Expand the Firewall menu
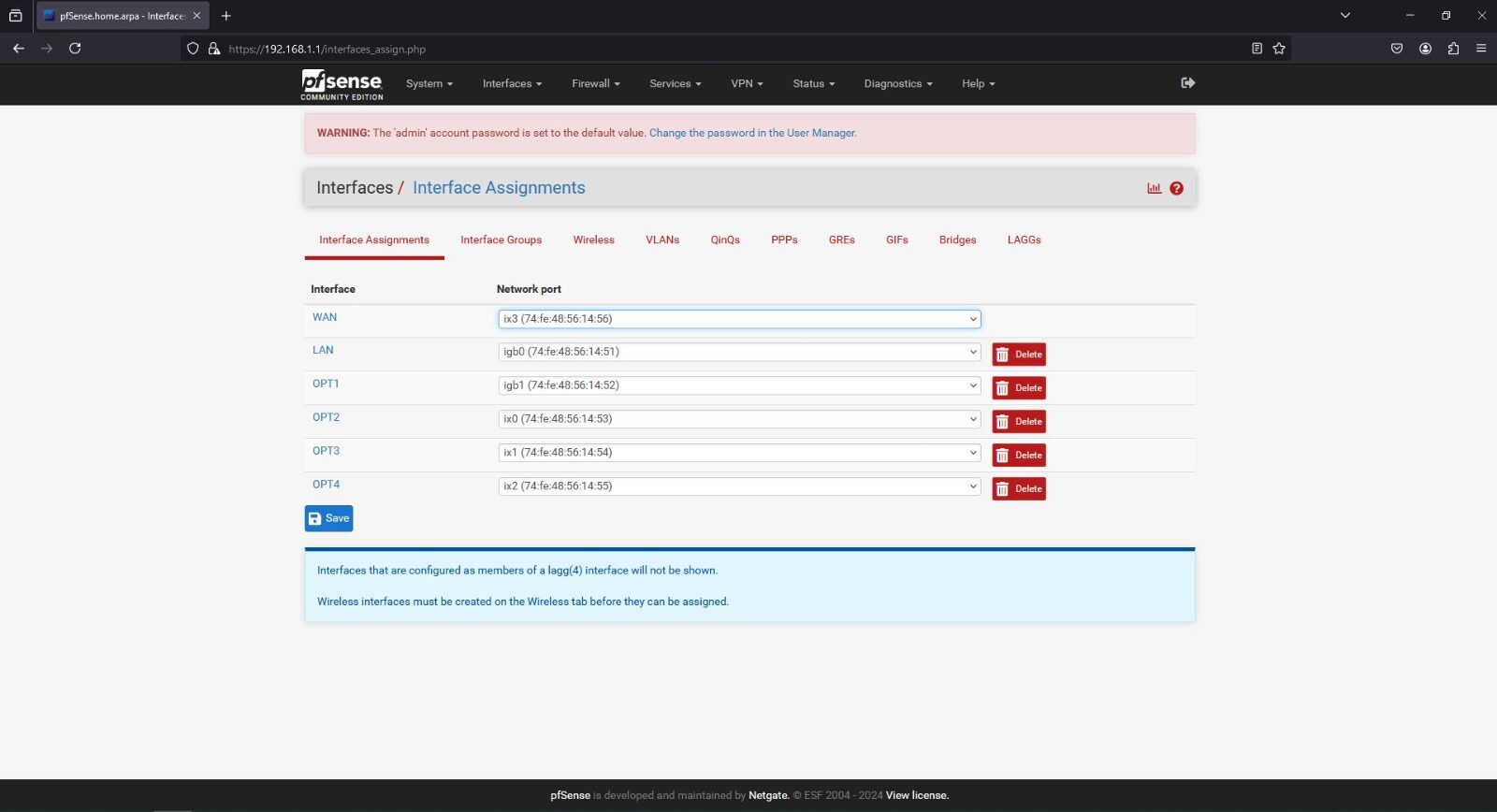Screen dimensions: 1497x812 coord(596,84)
